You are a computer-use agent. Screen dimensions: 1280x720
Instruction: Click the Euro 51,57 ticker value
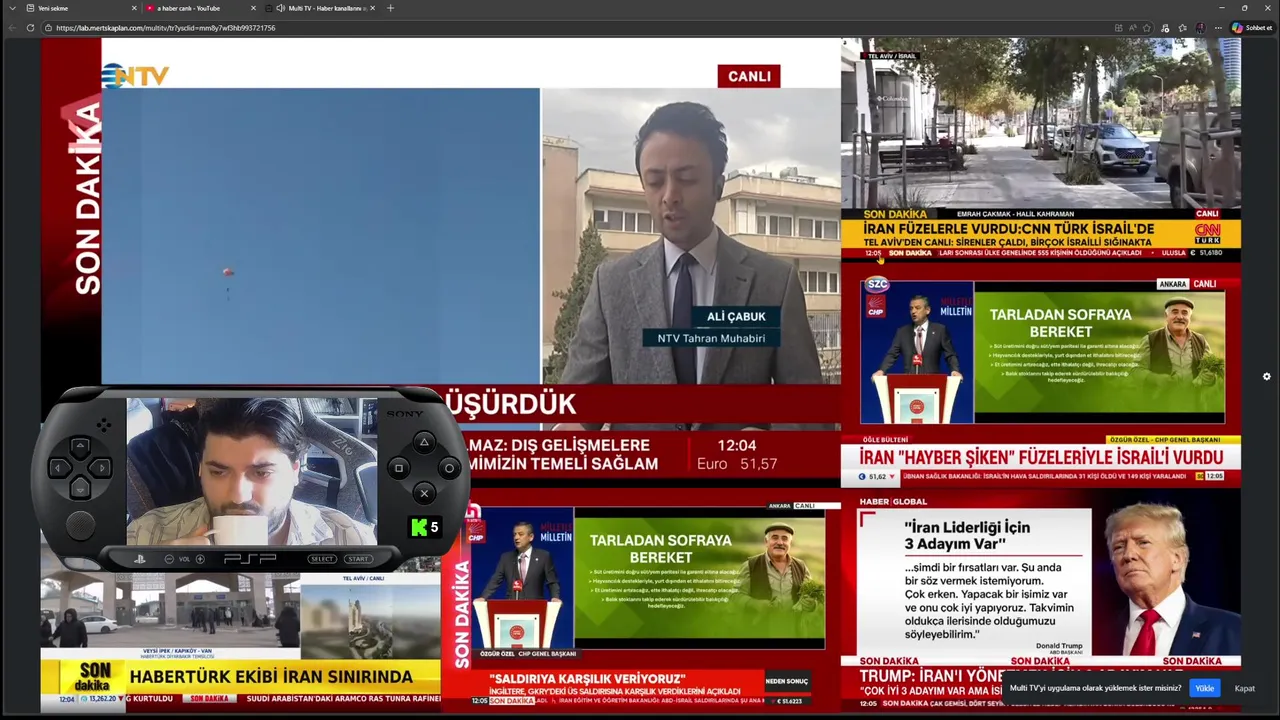pyautogui.click(x=737, y=464)
